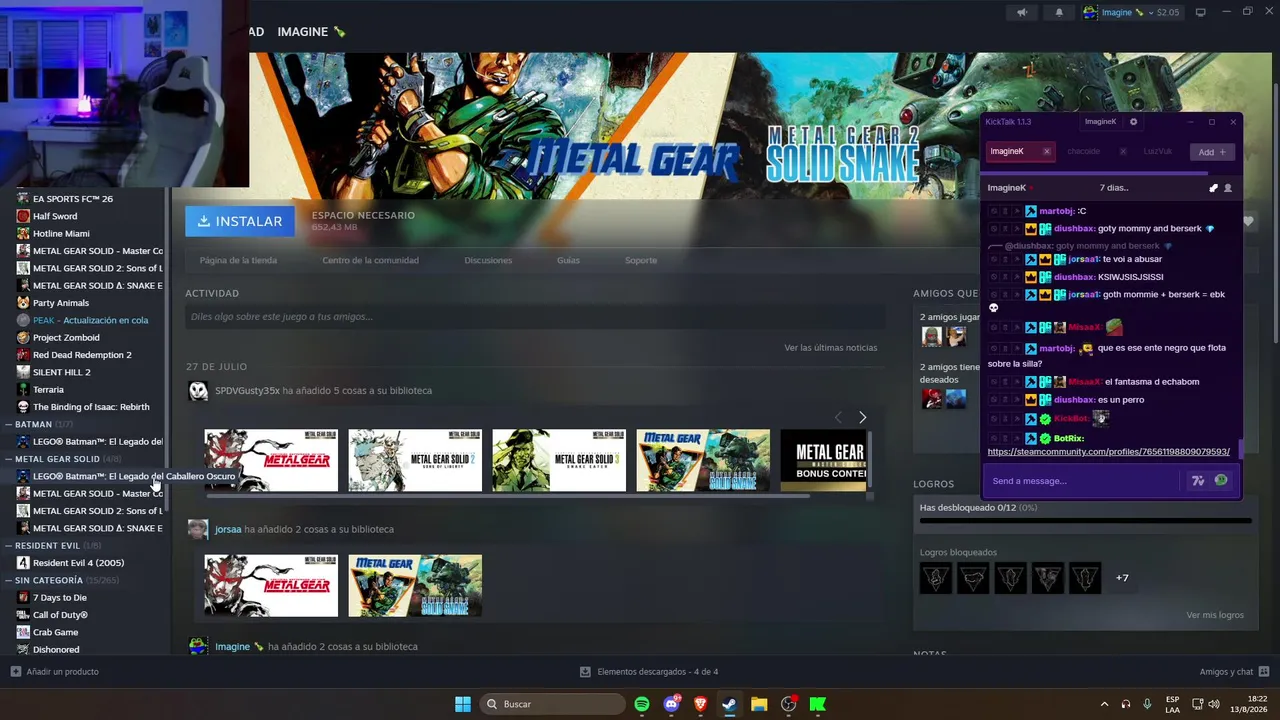Open Discord from the taskbar

(672, 704)
